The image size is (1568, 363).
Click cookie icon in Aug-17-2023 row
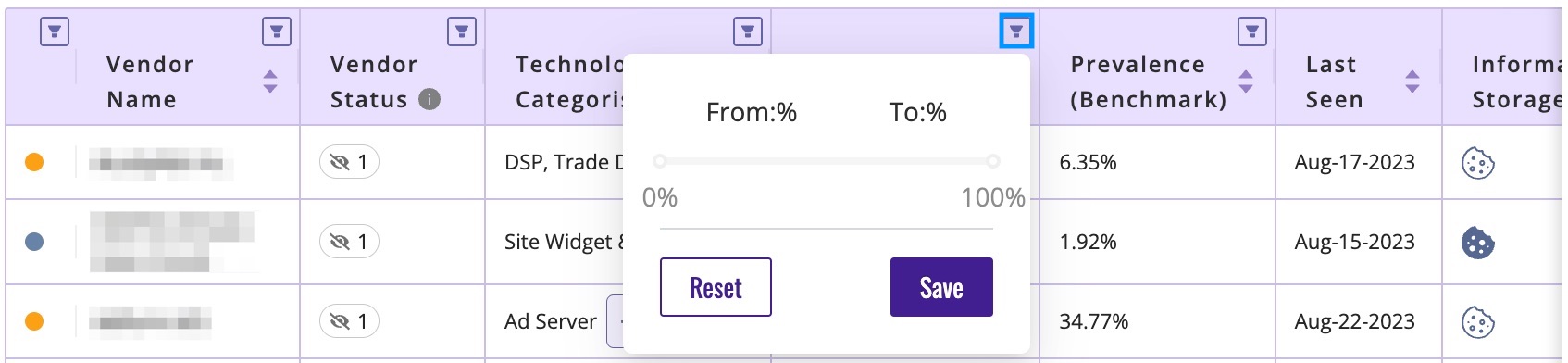coord(1478,163)
